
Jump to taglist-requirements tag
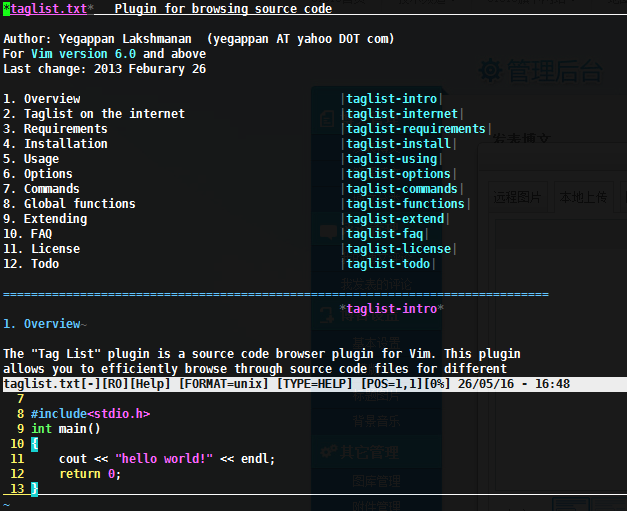click(x=416, y=129)
